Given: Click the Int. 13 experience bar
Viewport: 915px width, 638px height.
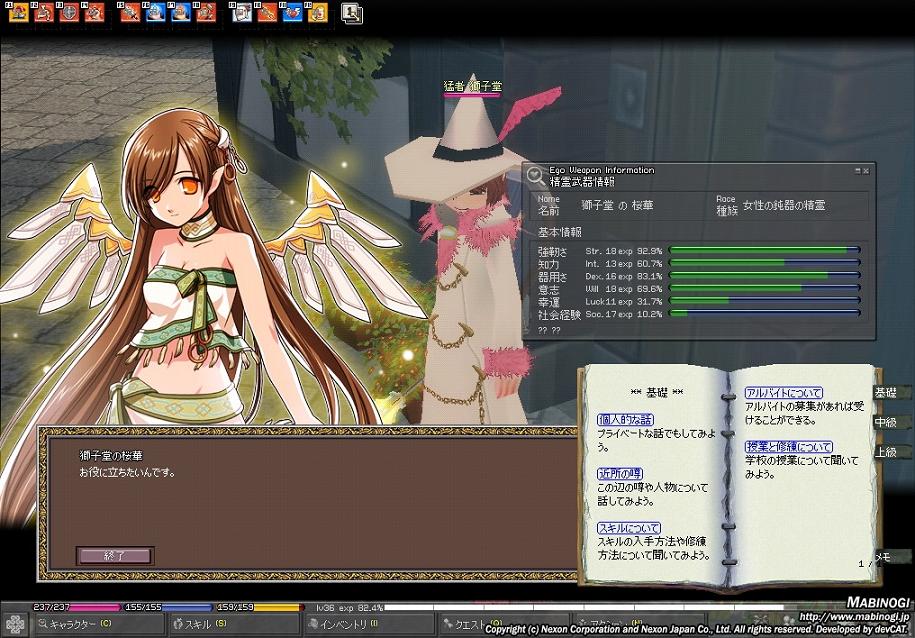Looking at the screenshot, I should (x=764, y=263).
